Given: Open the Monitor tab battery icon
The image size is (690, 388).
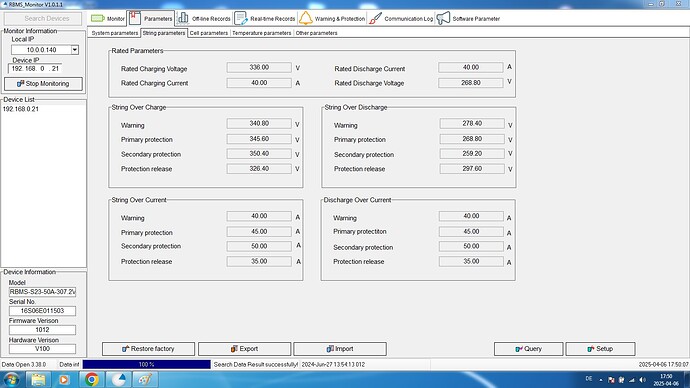Looking at the screenshot, I should [98, 18].
